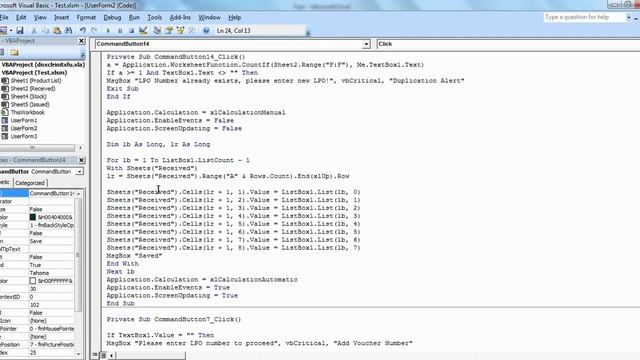Click the Procedure View button at bottom left
Image resolution: width=640 pixels, height=360 pixels.
click(x=94, y=355)
